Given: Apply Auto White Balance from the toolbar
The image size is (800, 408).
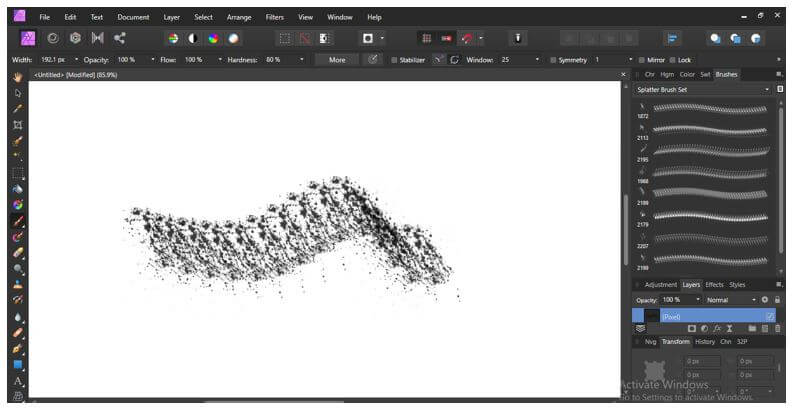Looking at the screenshot, I should [233, 38].
